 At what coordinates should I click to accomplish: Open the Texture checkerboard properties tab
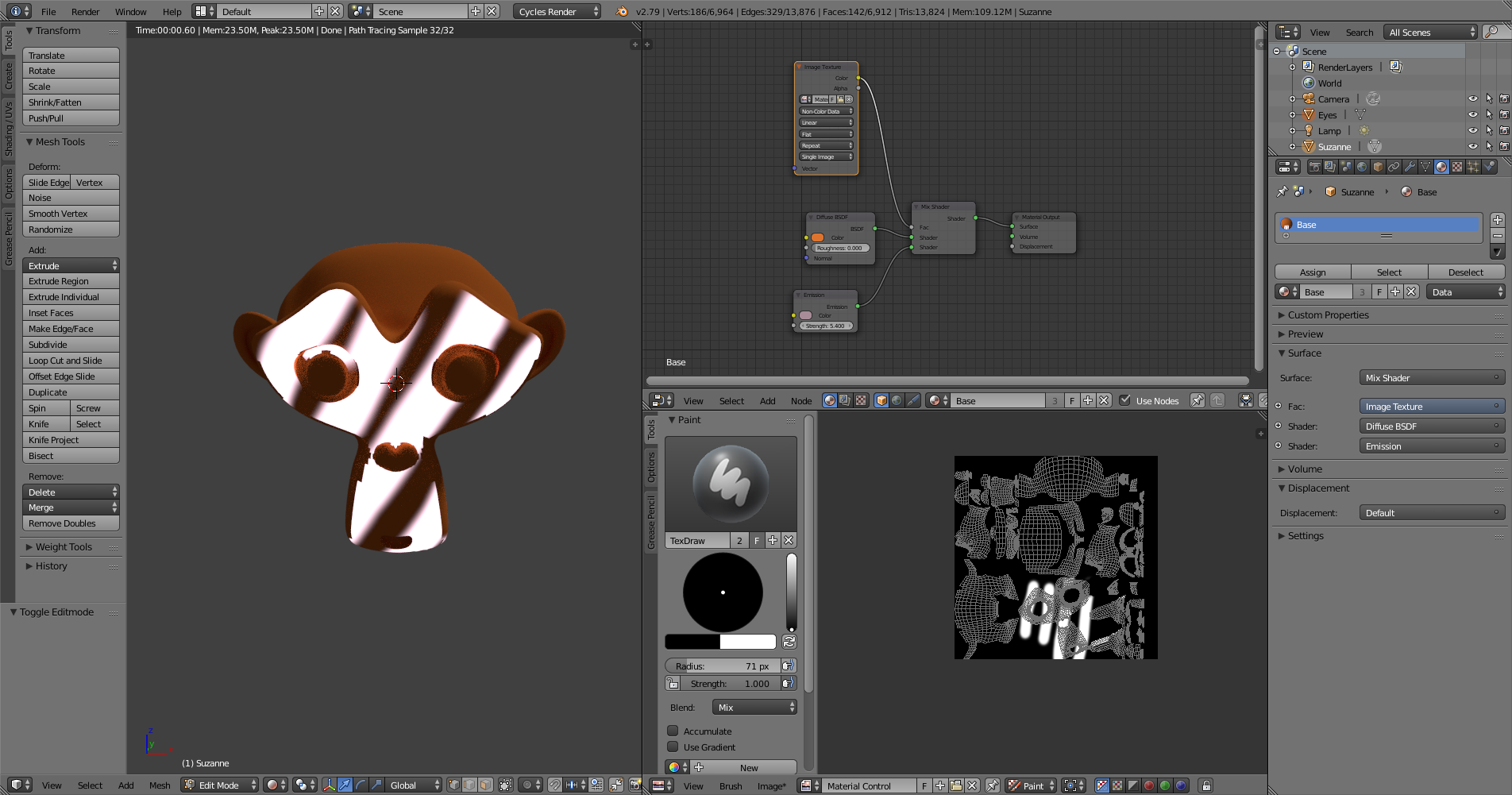click(1457, 167)
